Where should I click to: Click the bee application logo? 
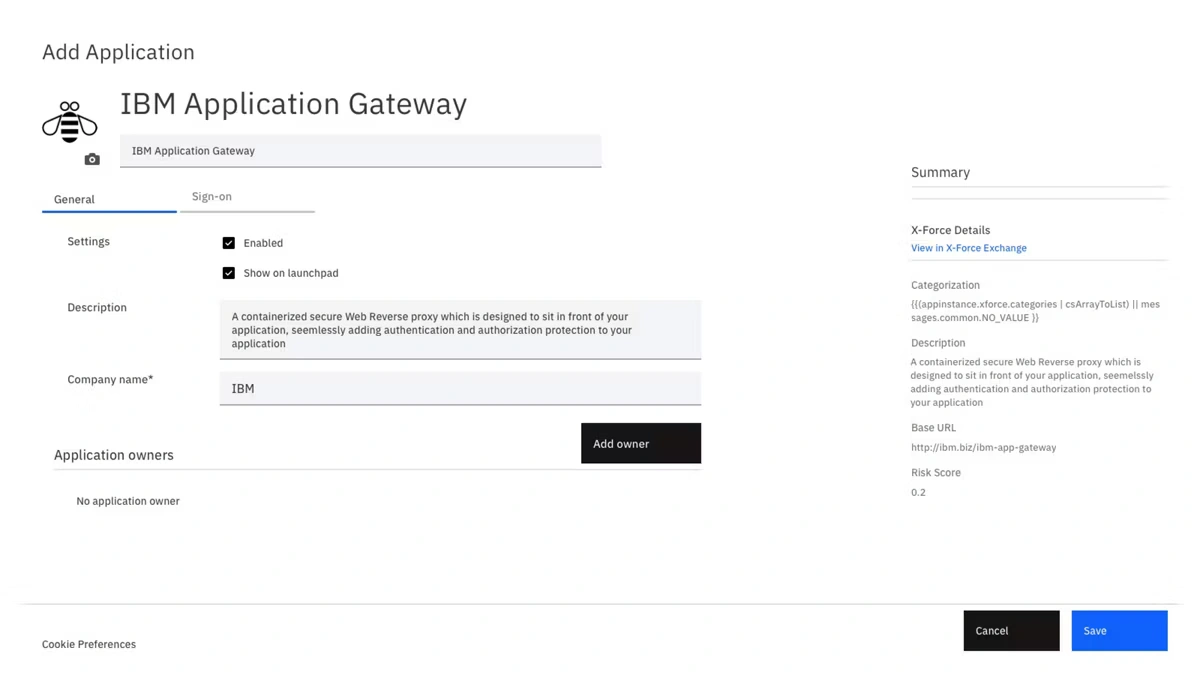69,122
